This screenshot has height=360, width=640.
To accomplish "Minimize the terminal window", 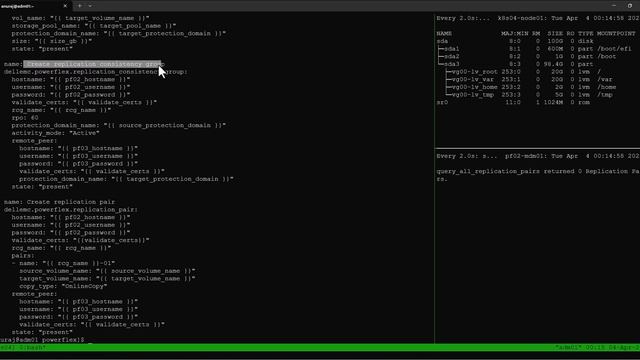I will click(614, 6).
